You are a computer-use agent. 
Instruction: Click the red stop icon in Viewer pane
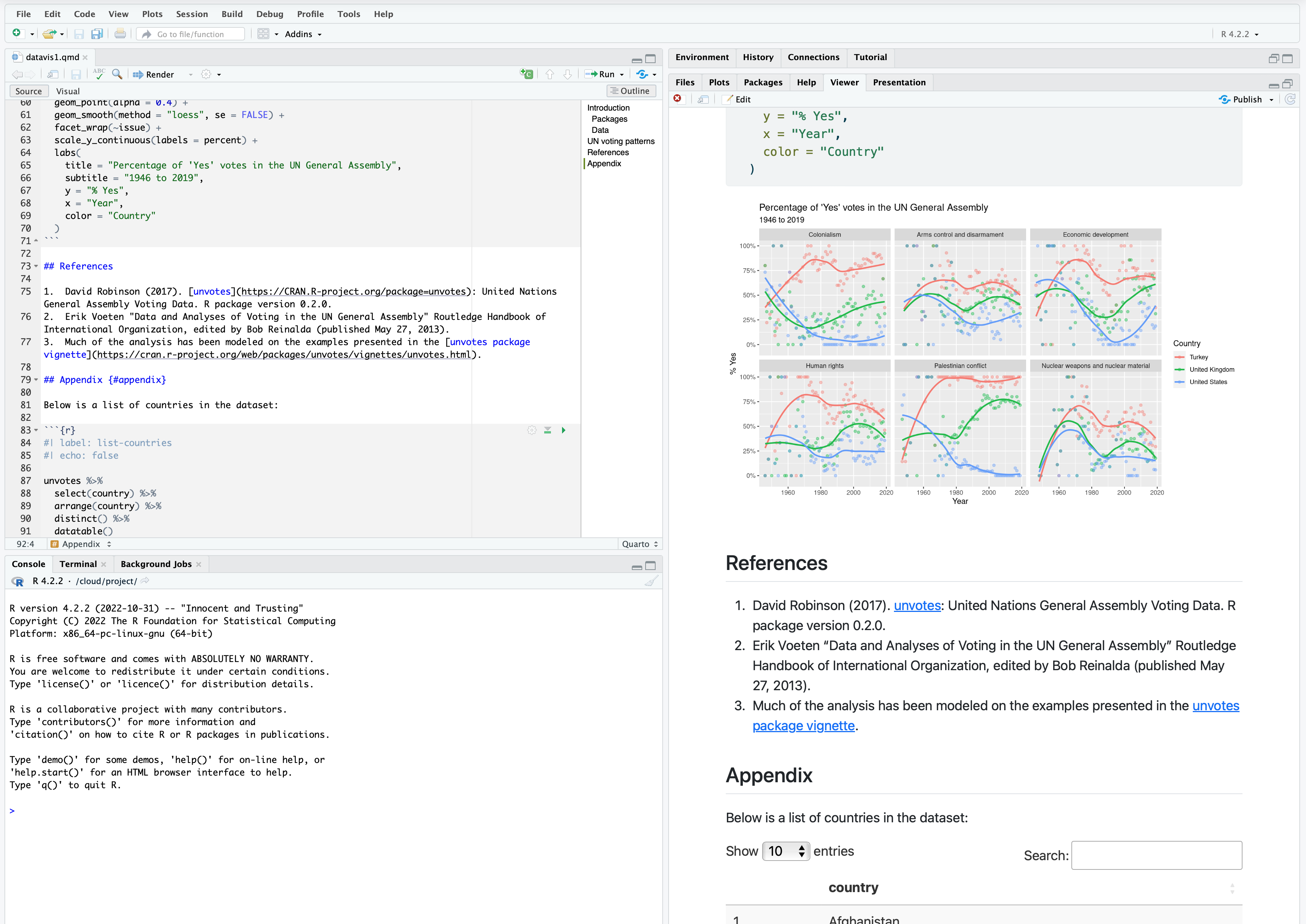[x=677, y=99]
